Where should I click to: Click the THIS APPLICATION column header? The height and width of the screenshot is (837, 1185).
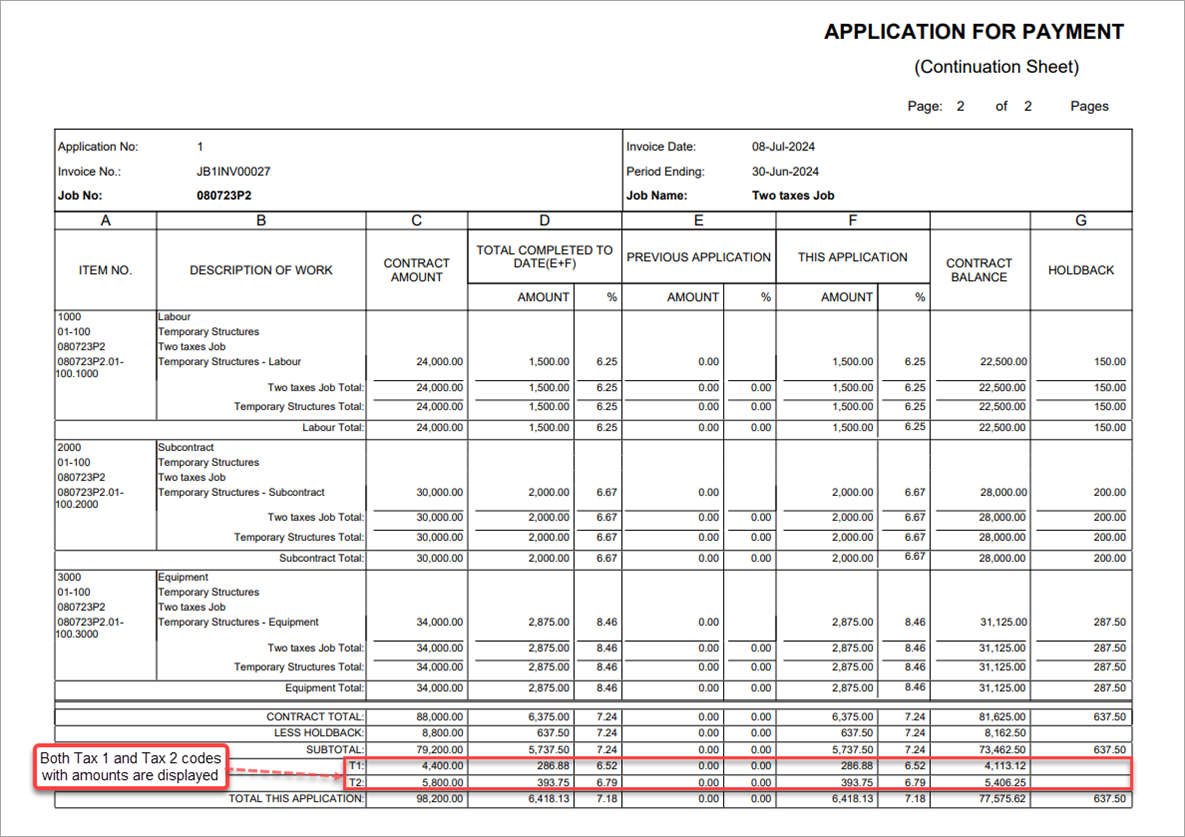coord(852,257)
